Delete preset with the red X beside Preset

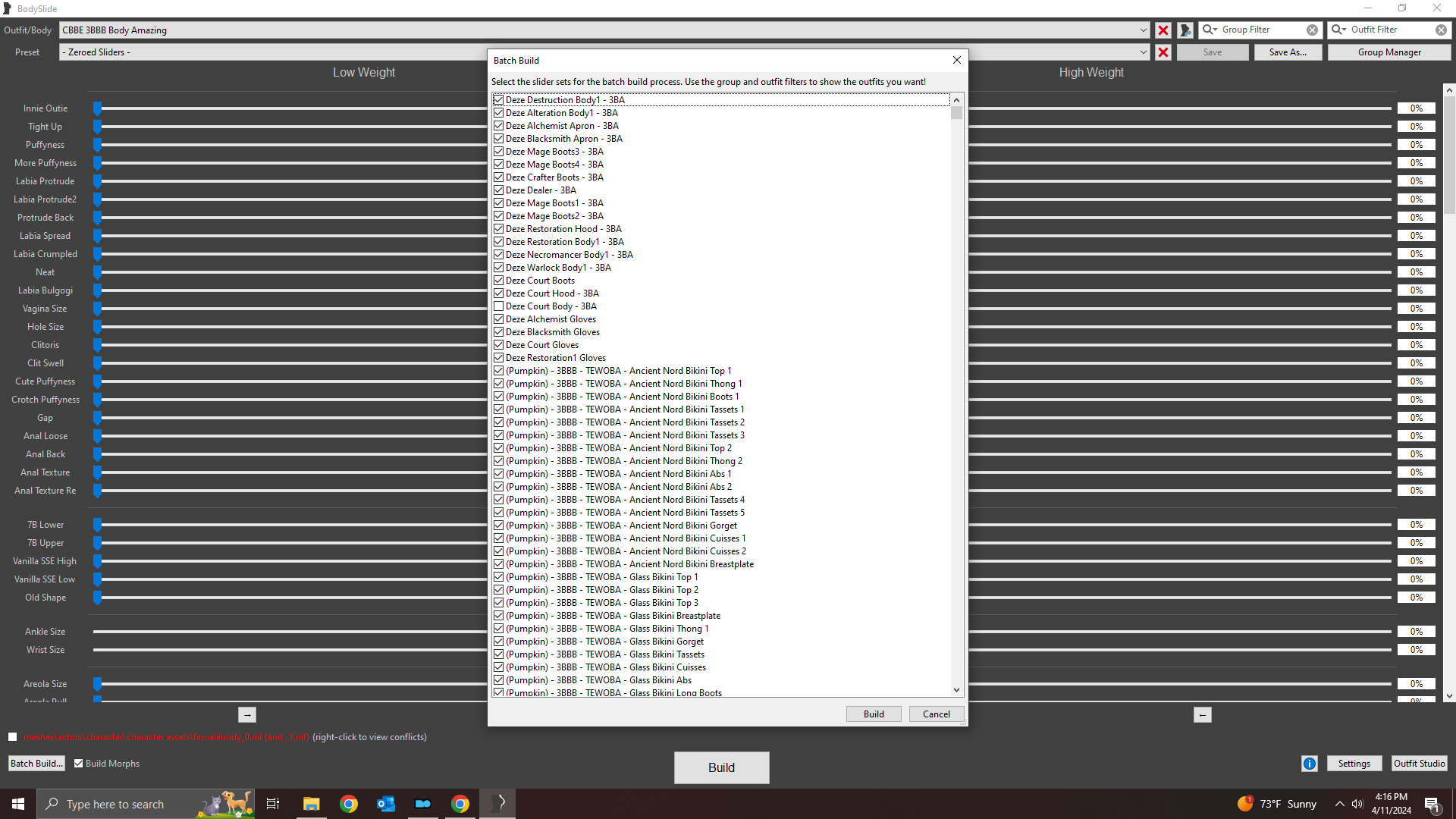tap(1163, 52)
